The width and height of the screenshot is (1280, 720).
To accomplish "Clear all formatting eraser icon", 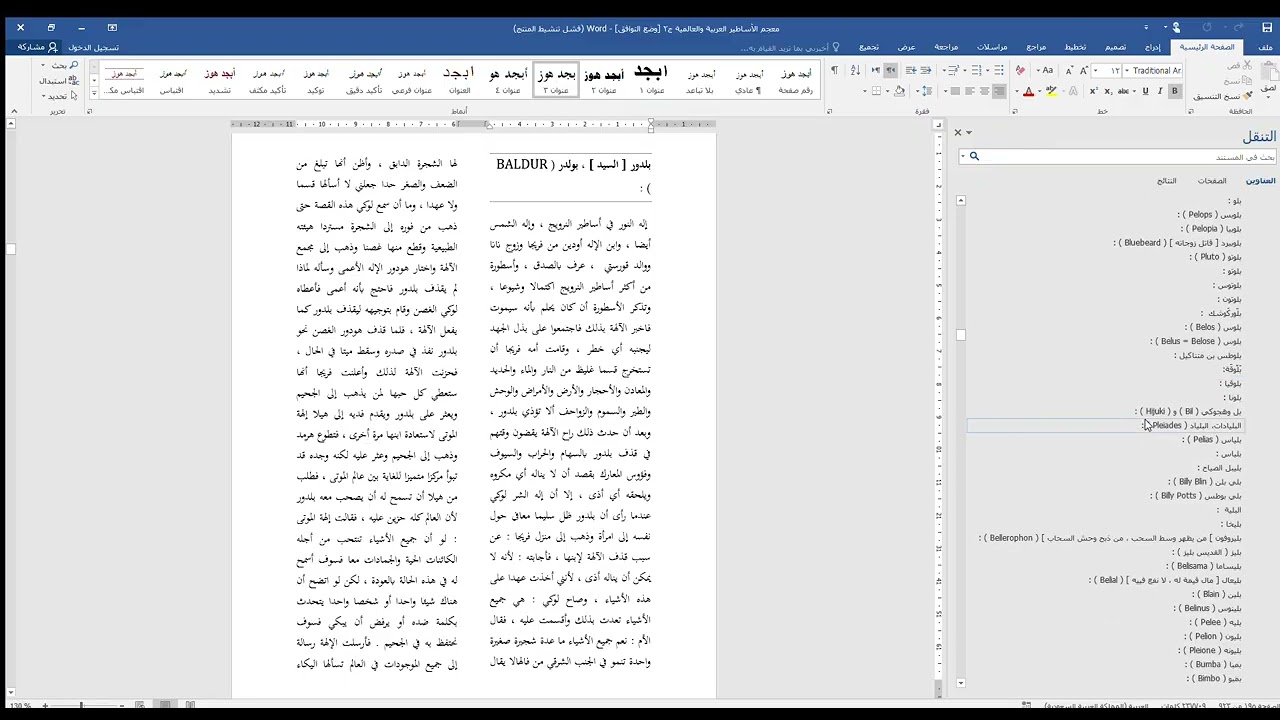I will (x=1020, y=71).
